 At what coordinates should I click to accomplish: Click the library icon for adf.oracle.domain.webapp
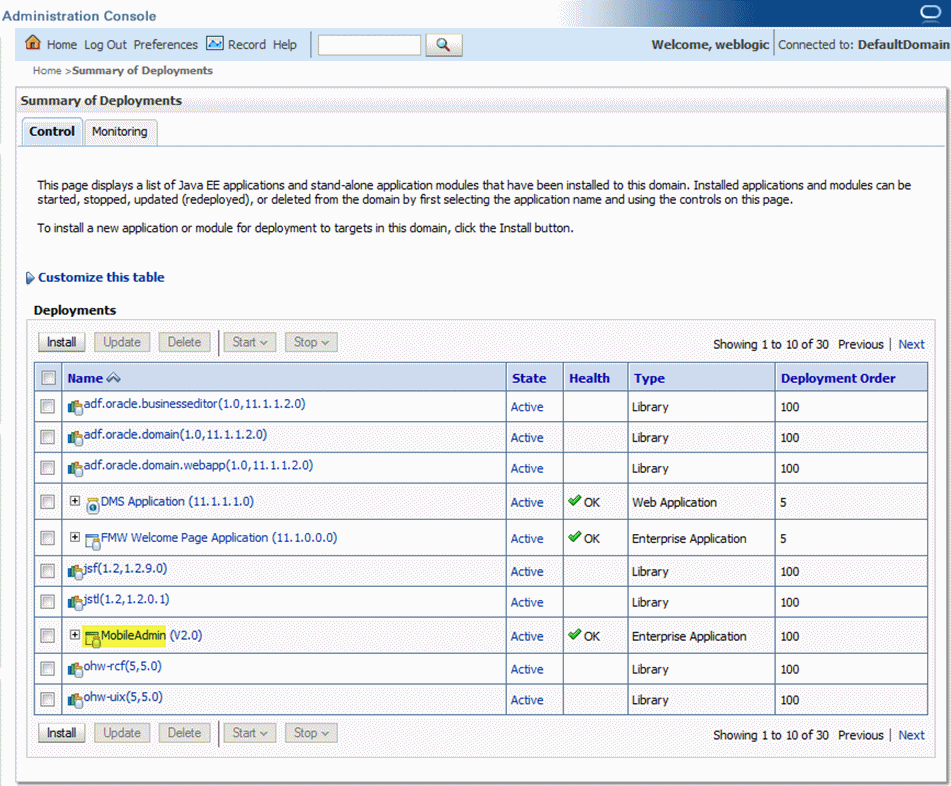point(75,468)
